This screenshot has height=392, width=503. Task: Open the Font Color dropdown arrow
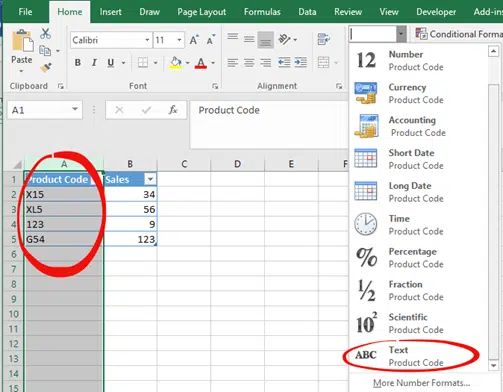pyautogui.click(x=213, y=63)
